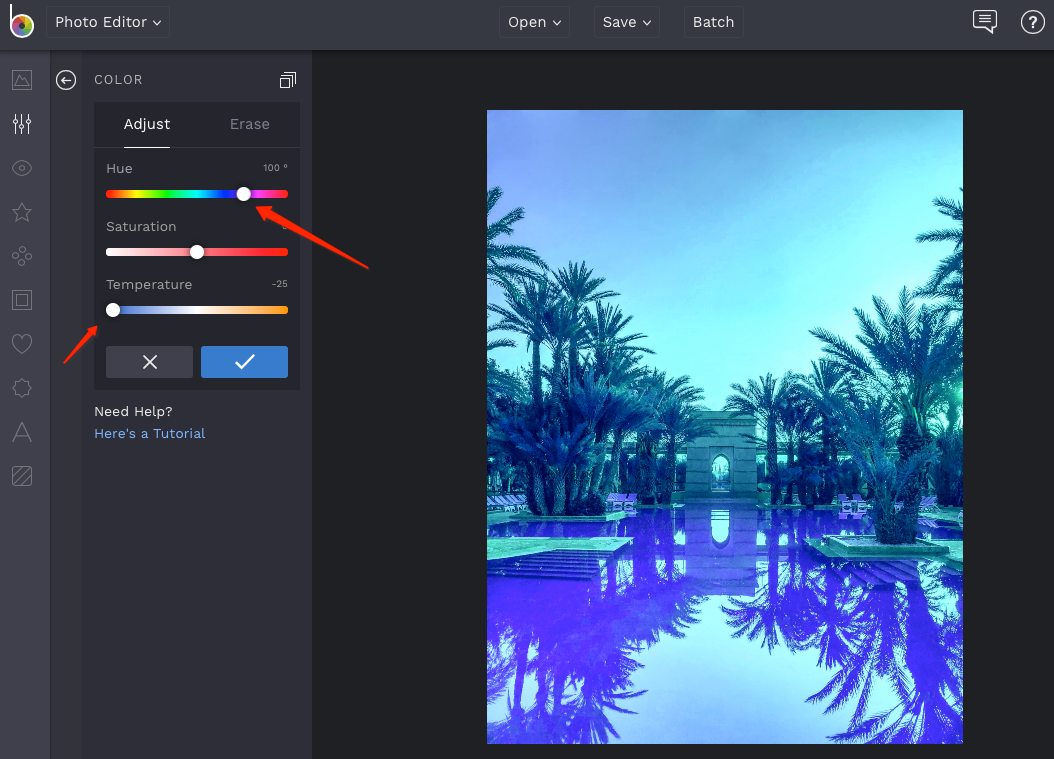Open the Photo Editor switcher dropdown
Image resolution: width=1054 pixels, height=759 pixels.
pos(107,21)
